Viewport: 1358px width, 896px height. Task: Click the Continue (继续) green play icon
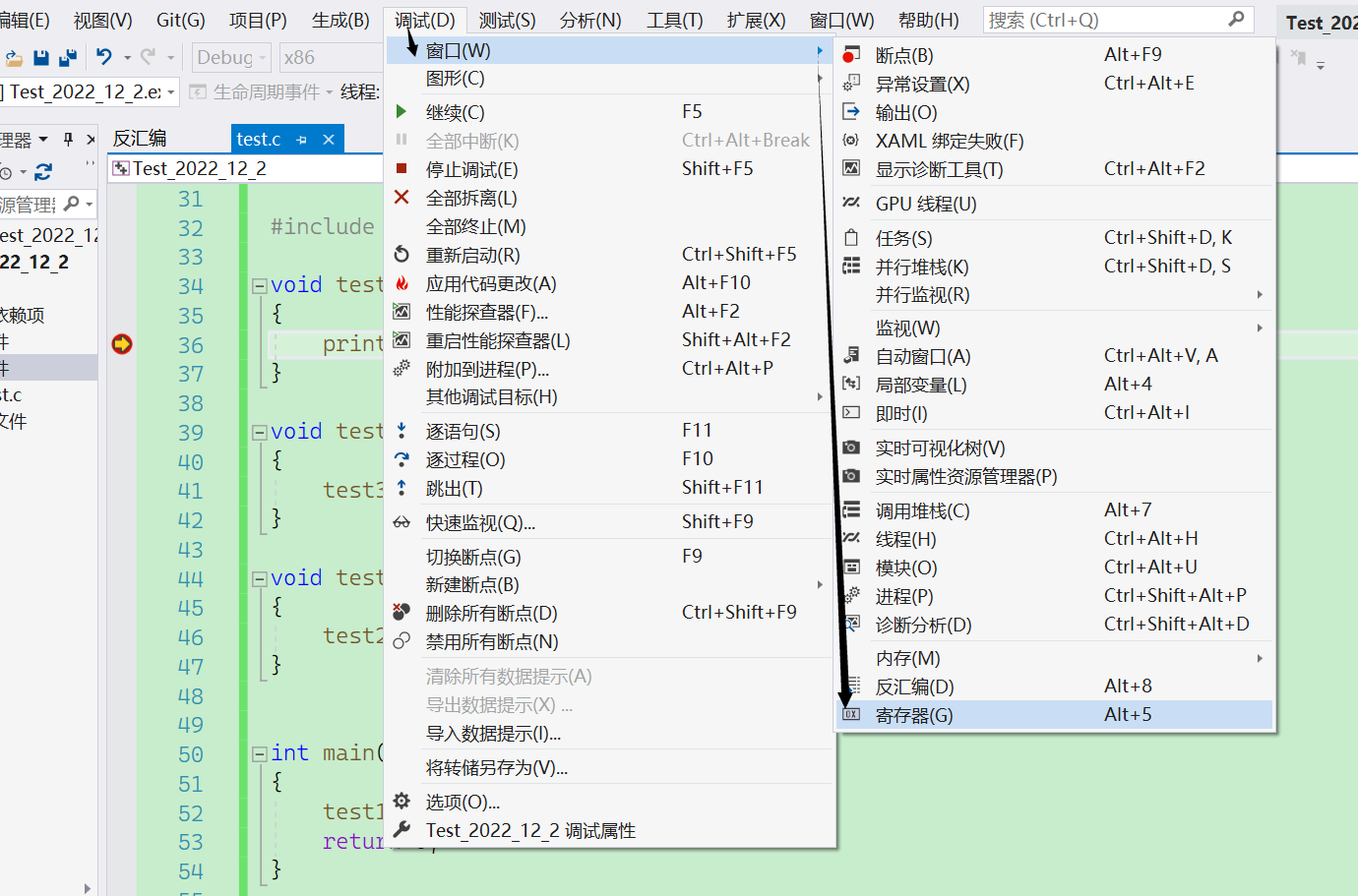(x=401, y=112)
